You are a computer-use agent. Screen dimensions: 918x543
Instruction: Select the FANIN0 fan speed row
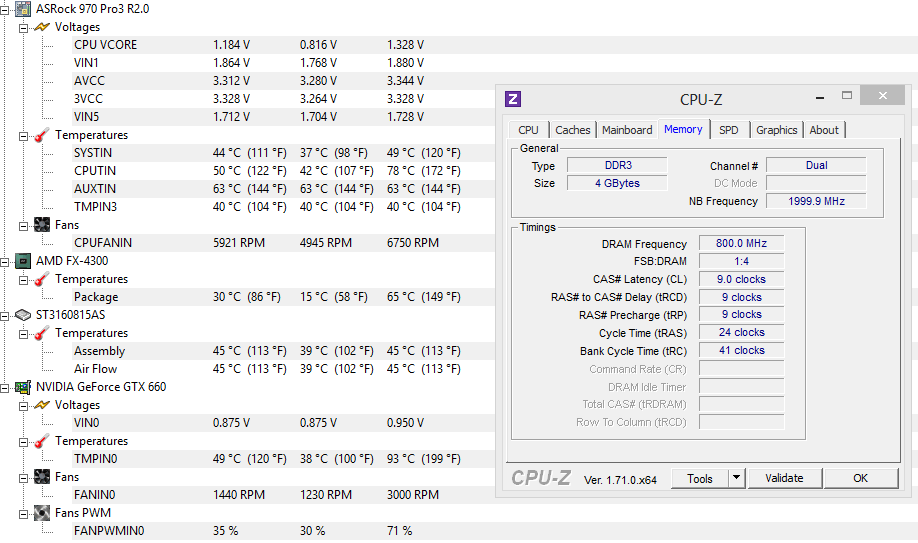coord(283,495)
